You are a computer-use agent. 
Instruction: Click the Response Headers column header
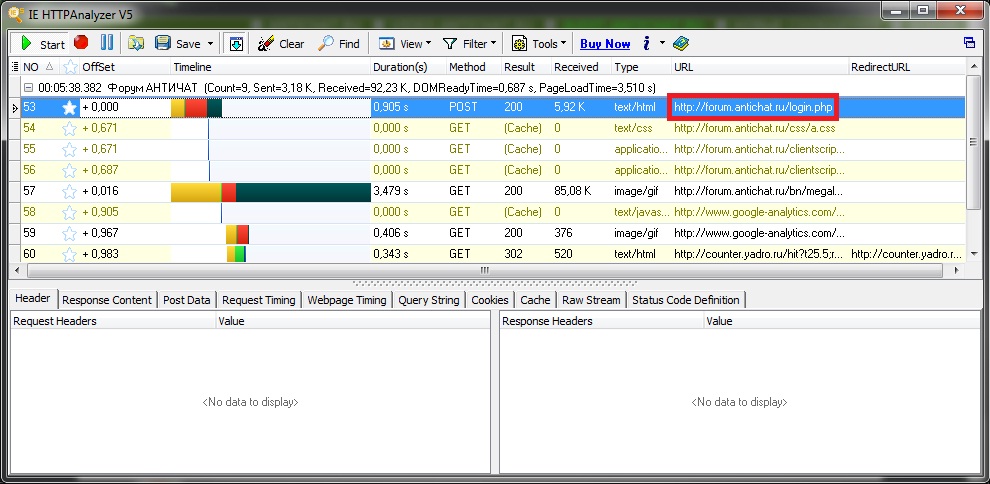pyautogui.click(x=602, y=321)
